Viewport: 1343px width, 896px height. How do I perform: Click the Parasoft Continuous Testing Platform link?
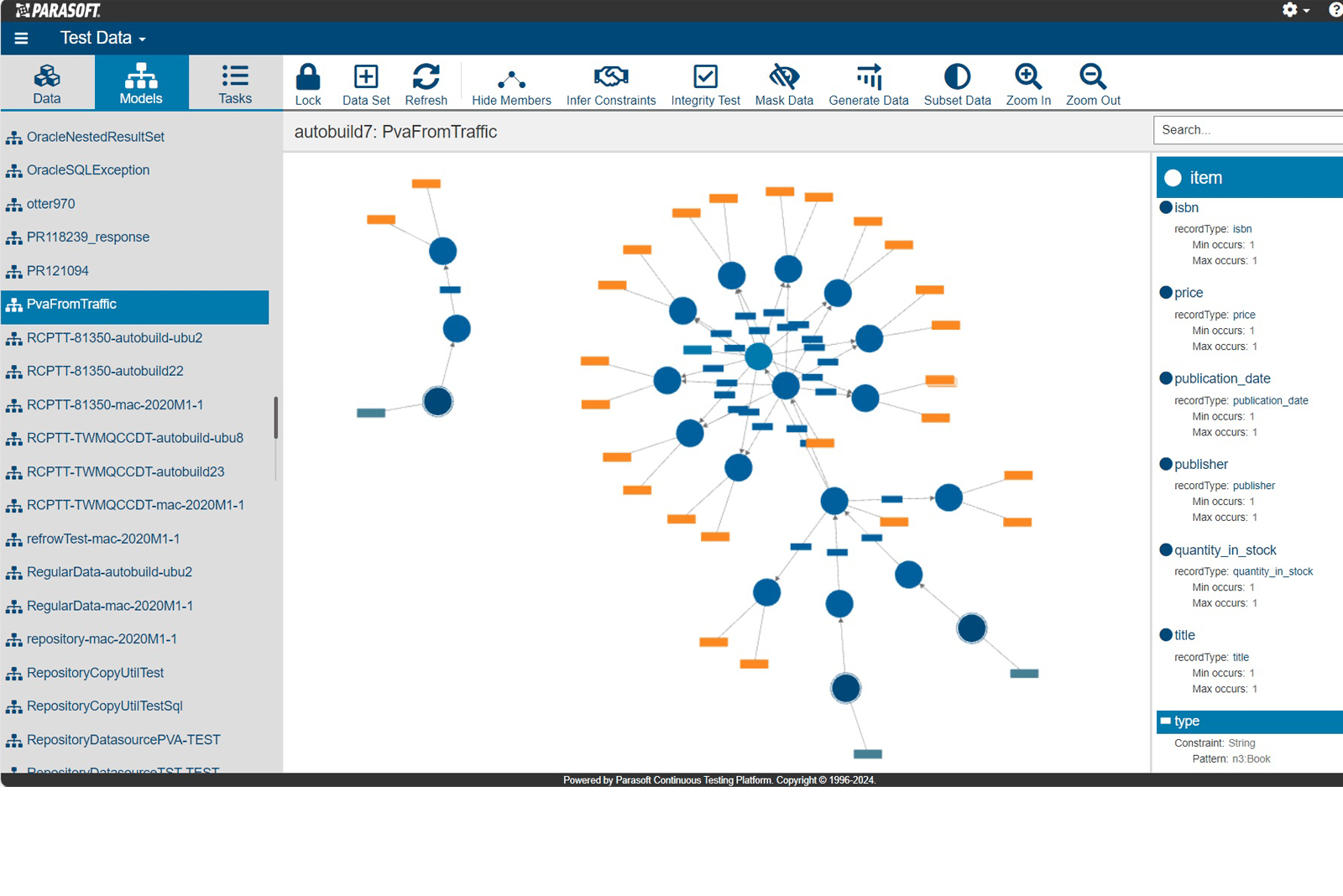(x=688, y=779)
